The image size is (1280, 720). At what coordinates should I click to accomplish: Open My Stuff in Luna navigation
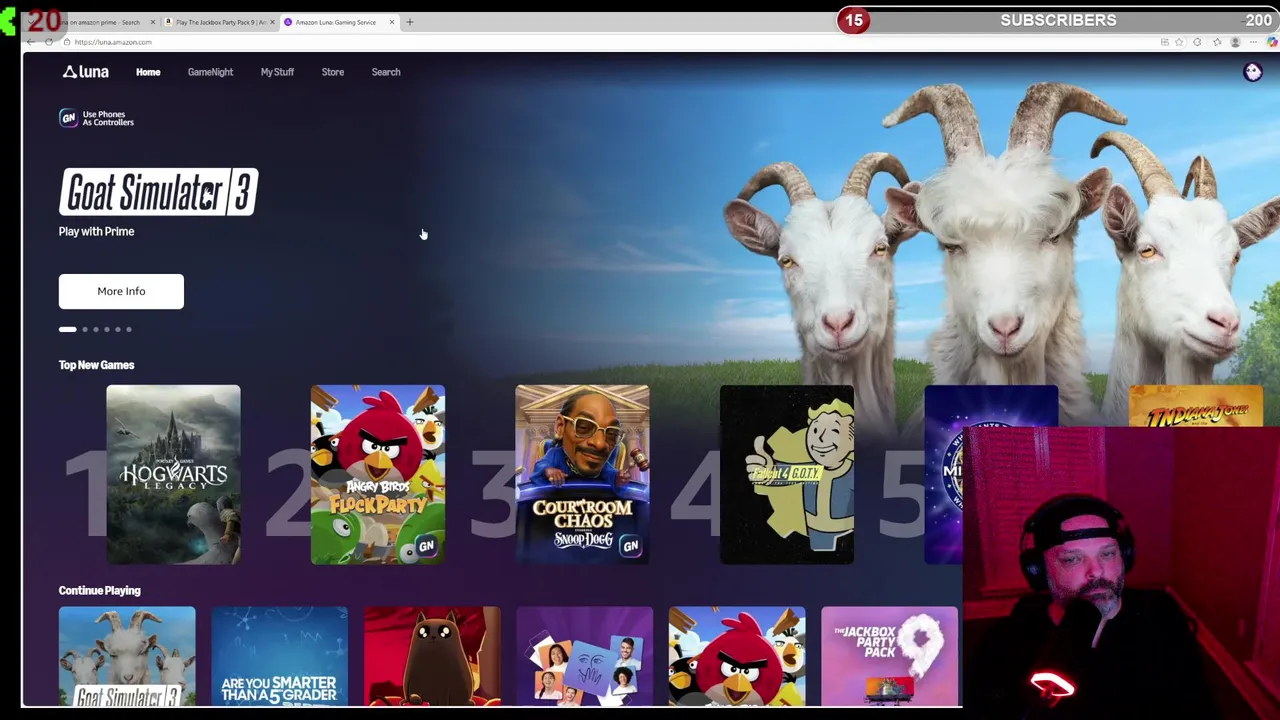pyautogui.click(x=277, y=72)
